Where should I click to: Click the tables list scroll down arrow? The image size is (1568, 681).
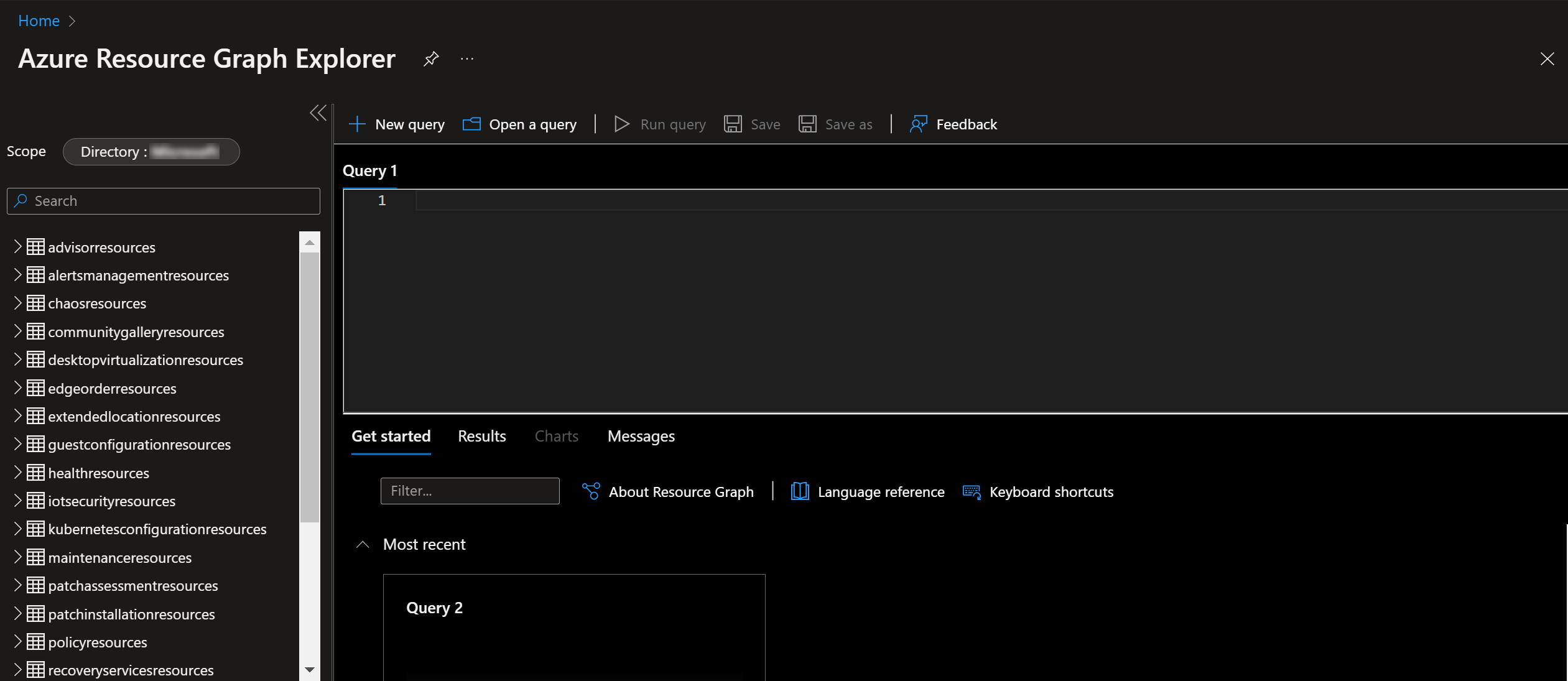point(310,670)
